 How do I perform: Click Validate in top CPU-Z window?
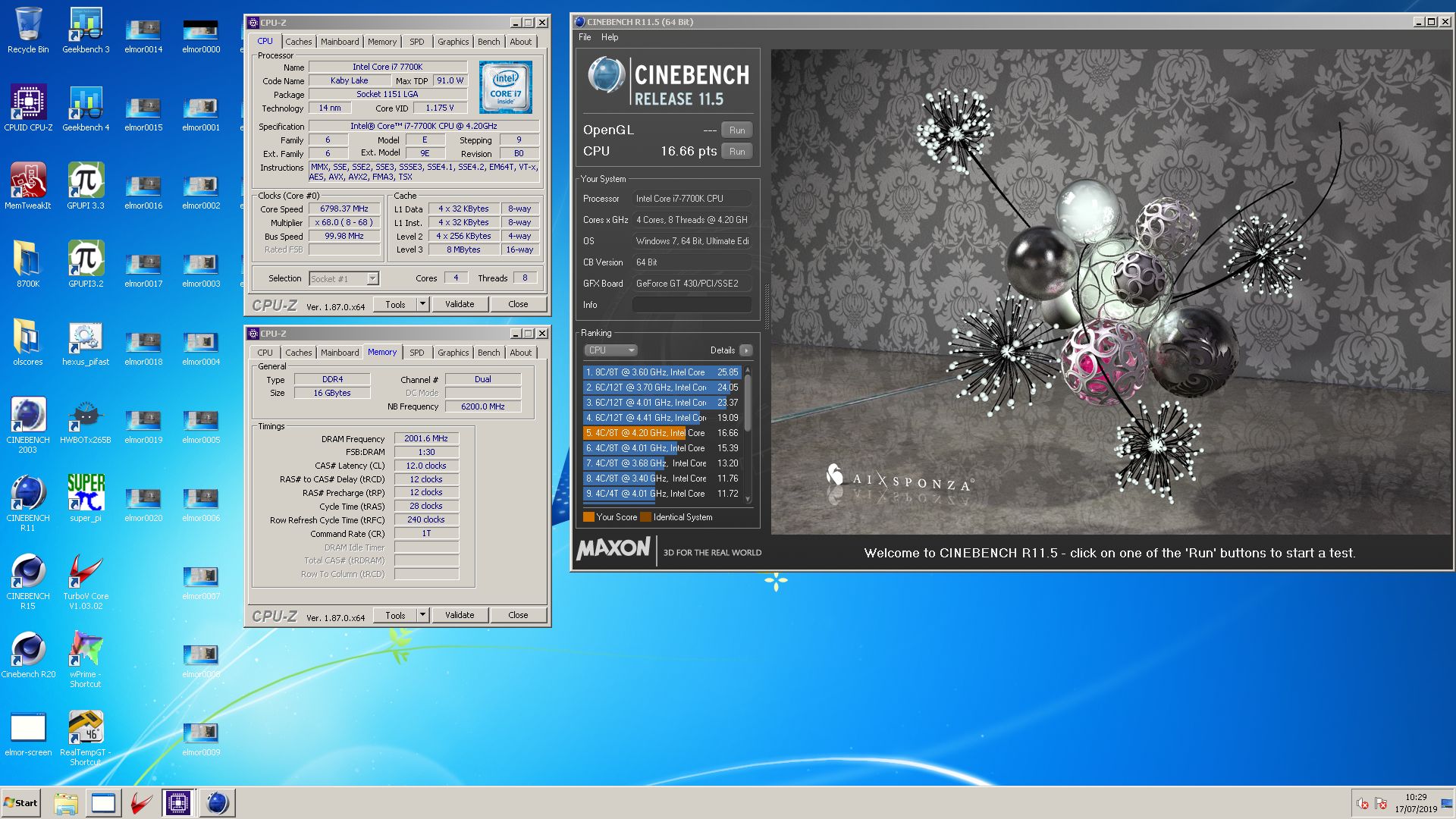(x=460, y=304)
